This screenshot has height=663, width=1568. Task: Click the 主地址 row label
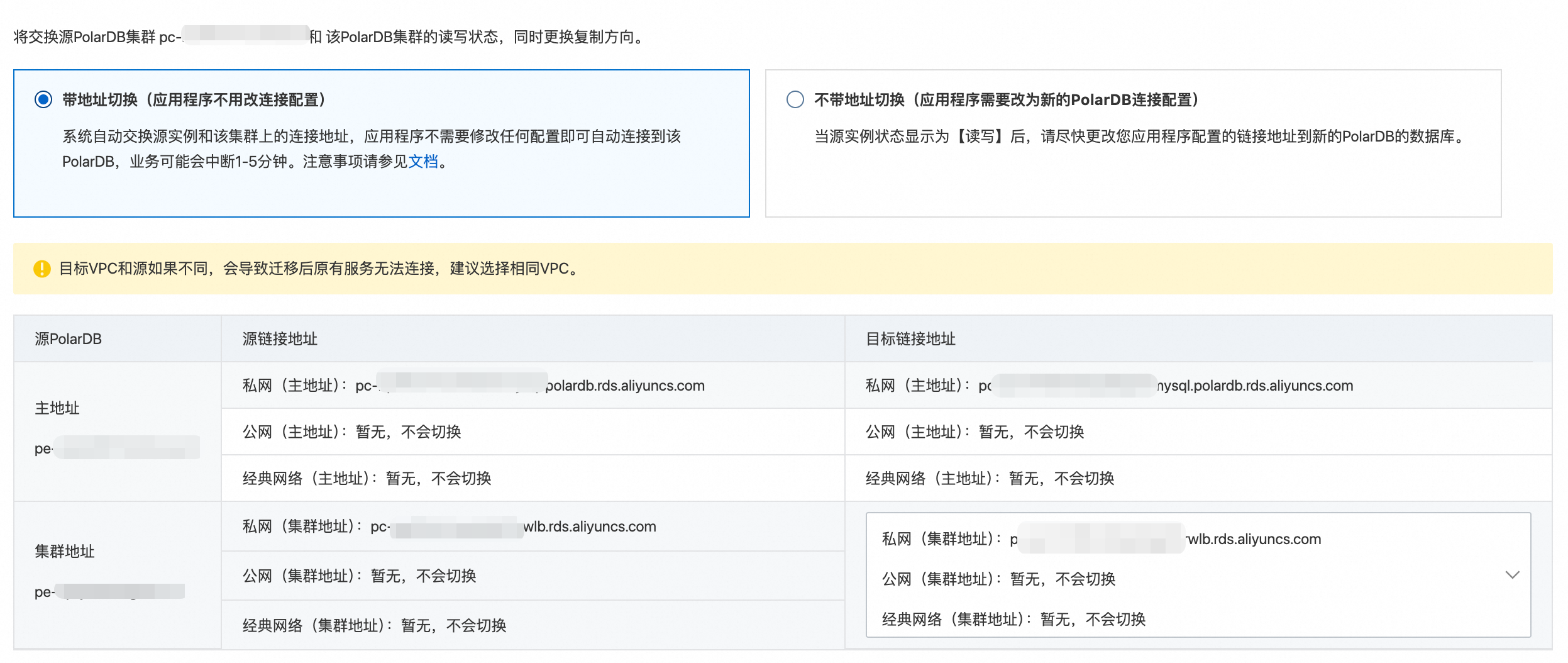pos(57,408)
